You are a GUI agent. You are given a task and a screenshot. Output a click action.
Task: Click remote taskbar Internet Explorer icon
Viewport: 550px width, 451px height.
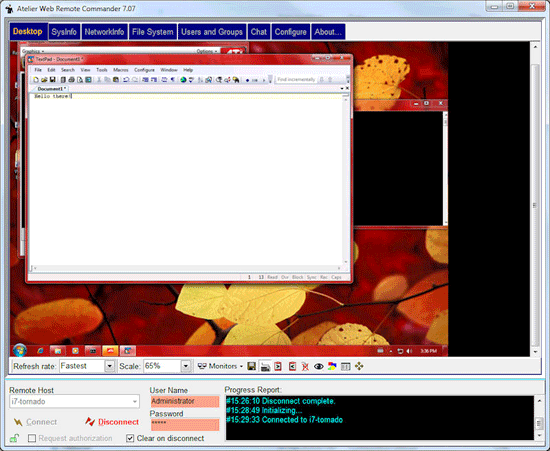41,351
